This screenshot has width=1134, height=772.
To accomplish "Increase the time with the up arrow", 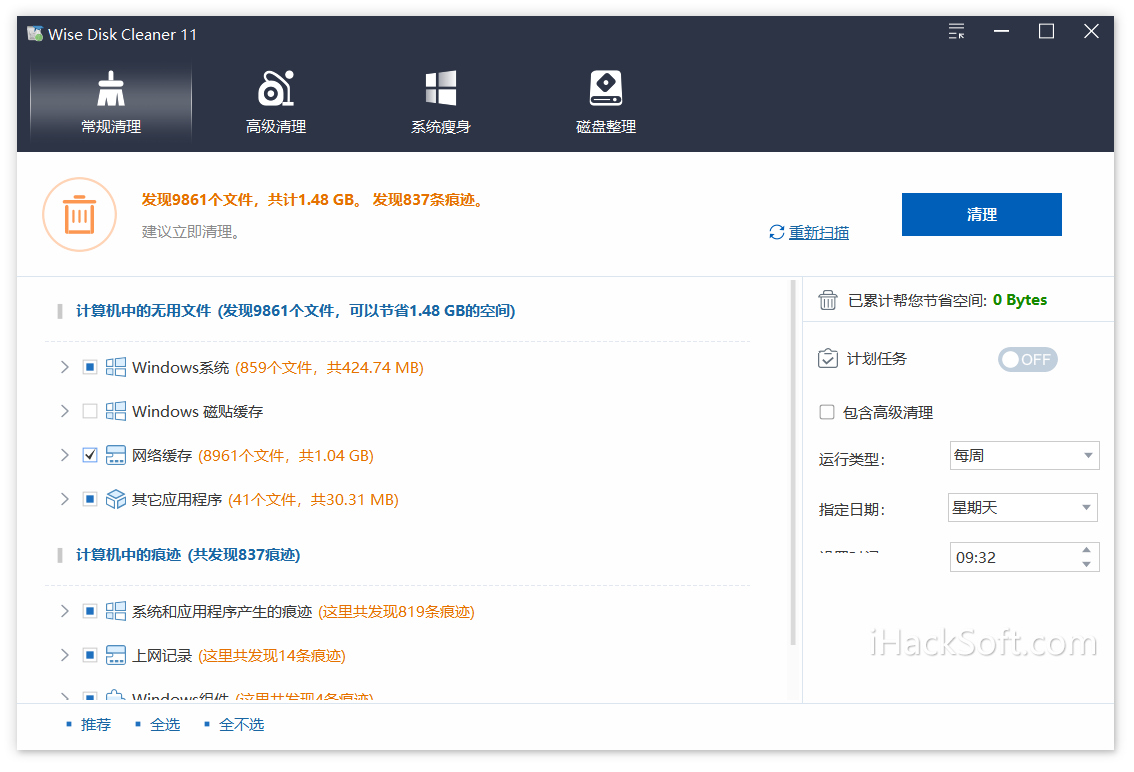I will click(x=1086, y=551).
